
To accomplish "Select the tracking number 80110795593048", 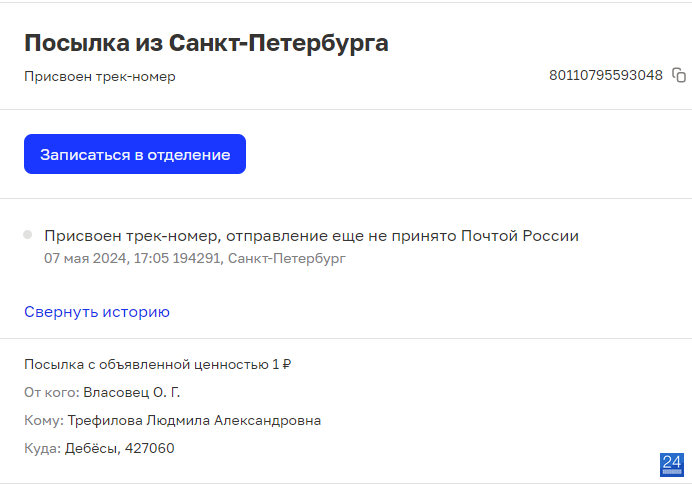I will (x=606, y=75).
